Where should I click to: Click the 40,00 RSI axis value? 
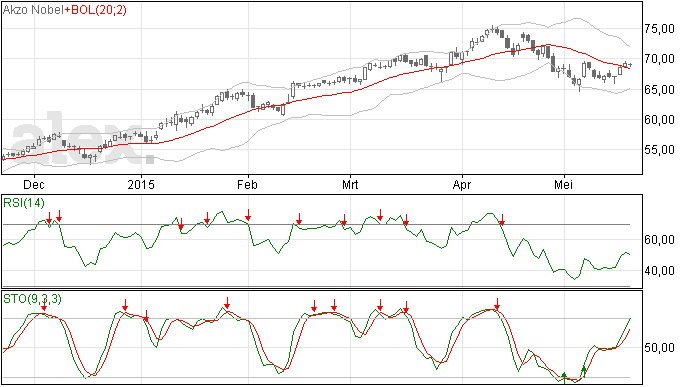coord(659,271)
